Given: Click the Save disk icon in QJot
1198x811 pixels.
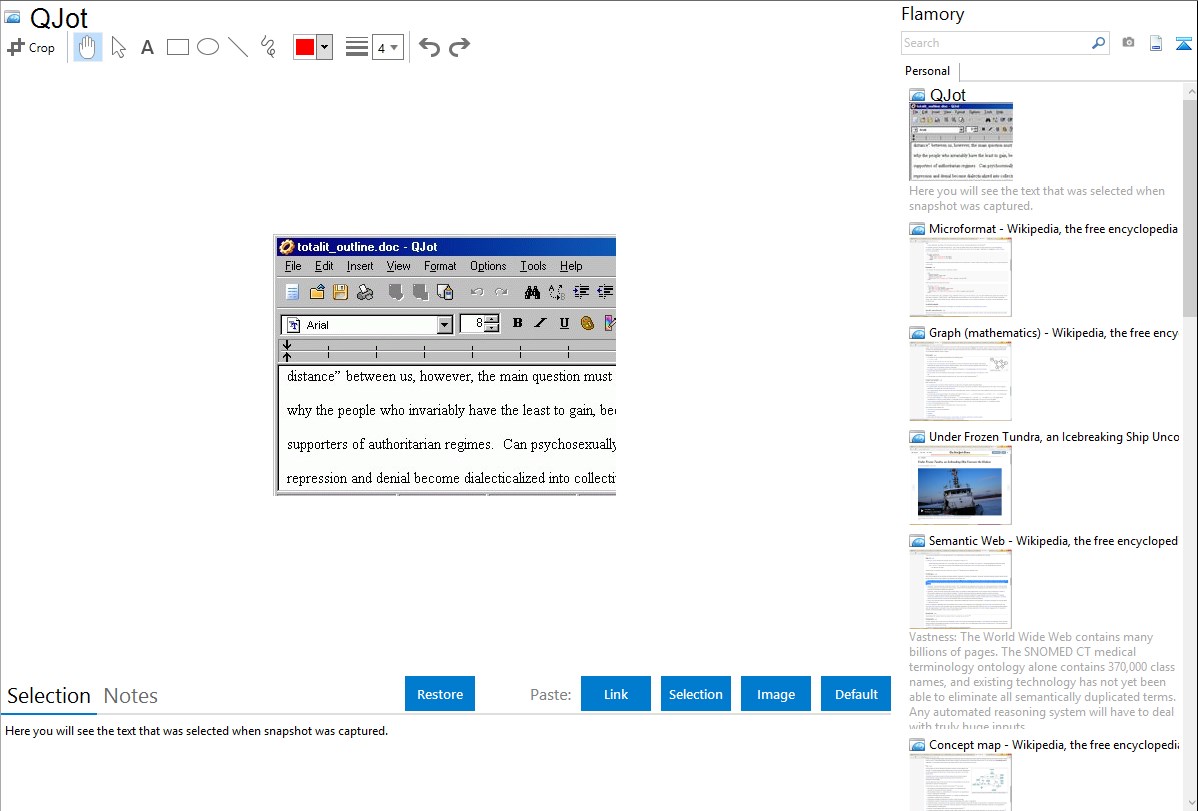Looking at the screenshot, I should (341, 291).
